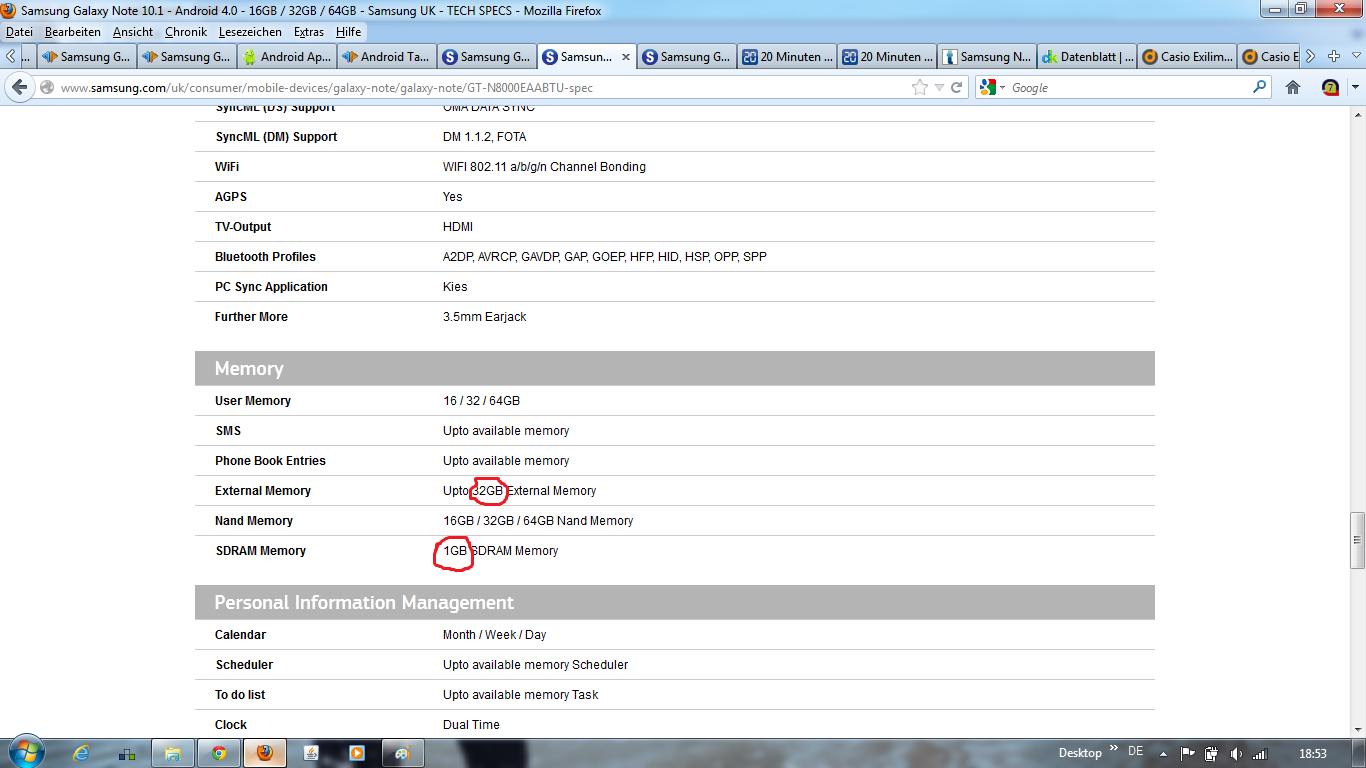The image size is (1366, 768).
Task: Switch to Google Chrome in taskbar
Action: (218, 753)
